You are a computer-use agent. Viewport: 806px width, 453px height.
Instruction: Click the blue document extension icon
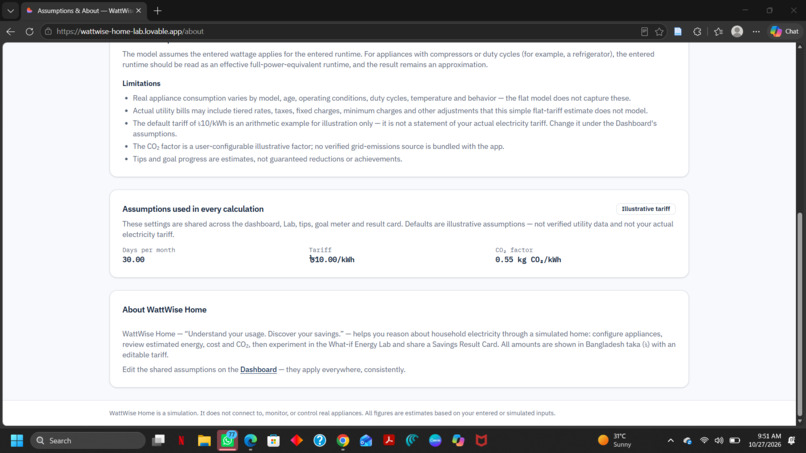tap(678, 31)
